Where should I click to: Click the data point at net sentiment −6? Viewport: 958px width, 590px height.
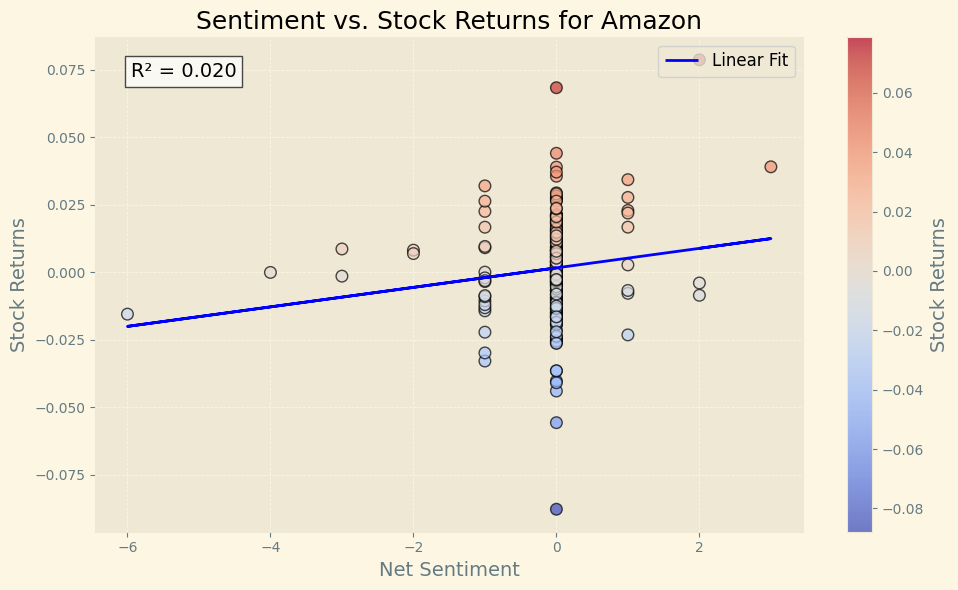(127, 314)
